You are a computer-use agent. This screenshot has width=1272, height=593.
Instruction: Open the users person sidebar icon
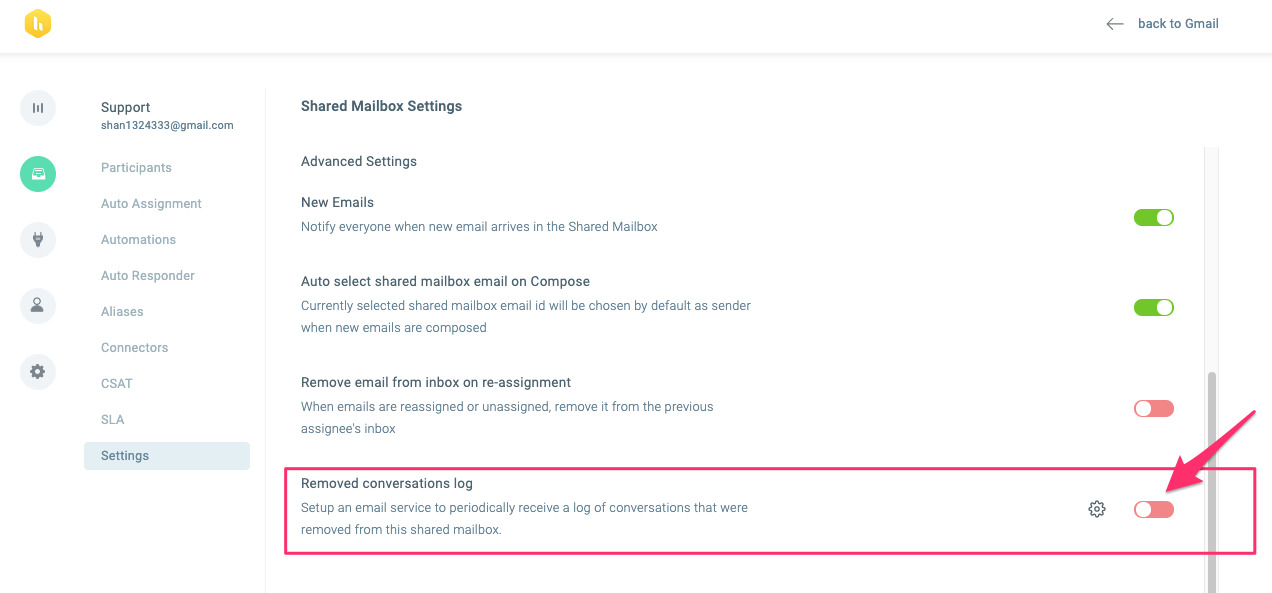(38, 306)
